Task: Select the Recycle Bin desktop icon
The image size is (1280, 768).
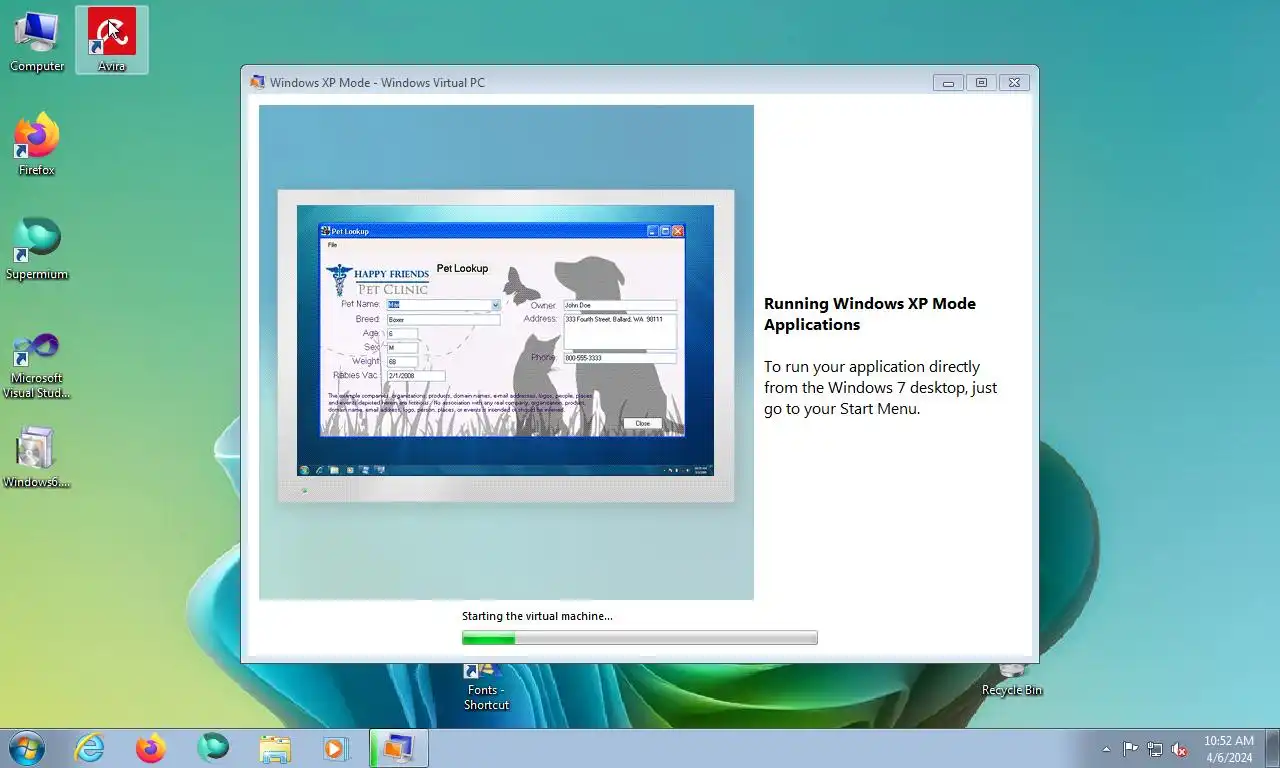Action: pos(1012,680)
